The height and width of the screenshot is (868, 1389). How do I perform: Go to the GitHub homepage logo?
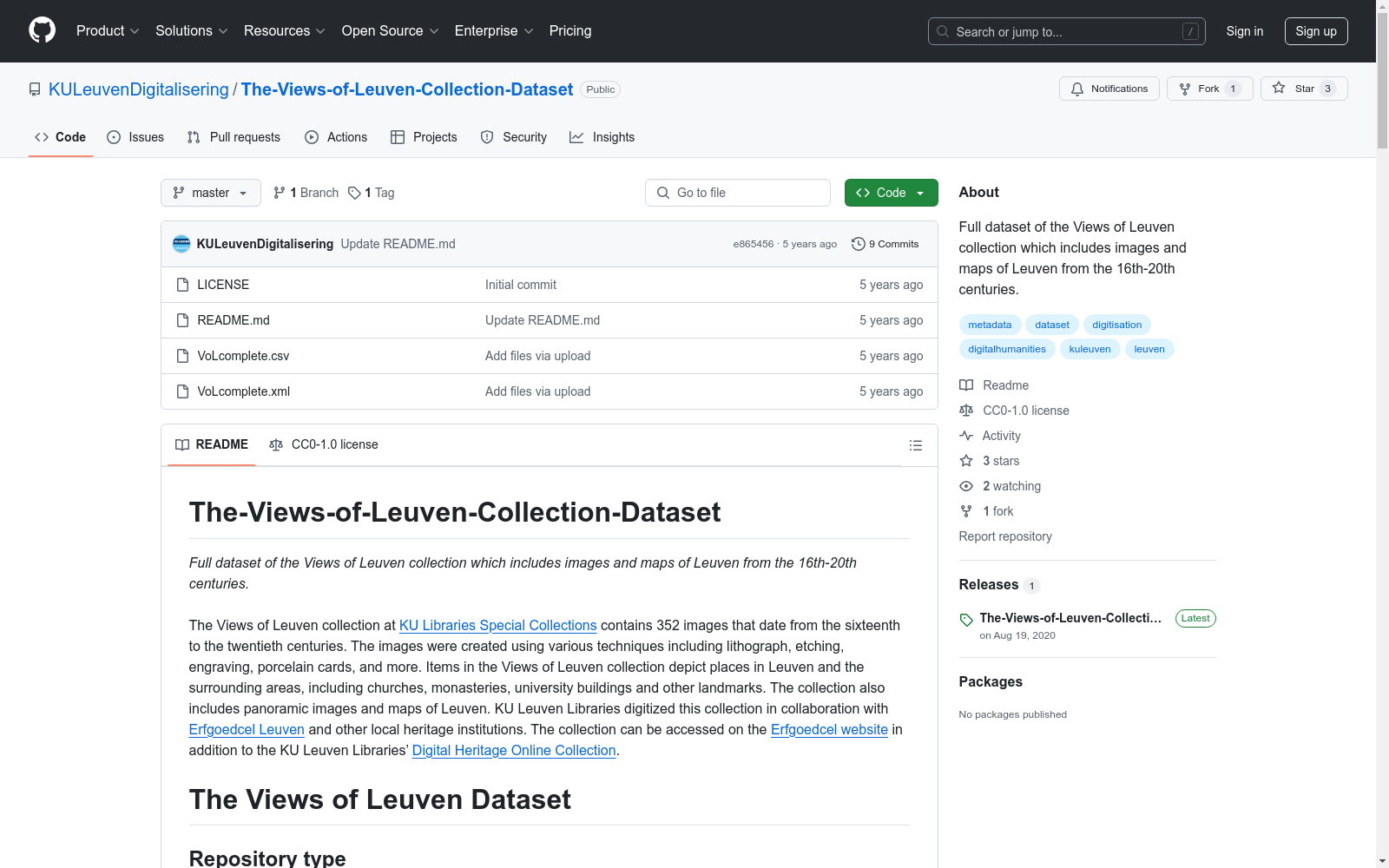(x=42, y=30)
